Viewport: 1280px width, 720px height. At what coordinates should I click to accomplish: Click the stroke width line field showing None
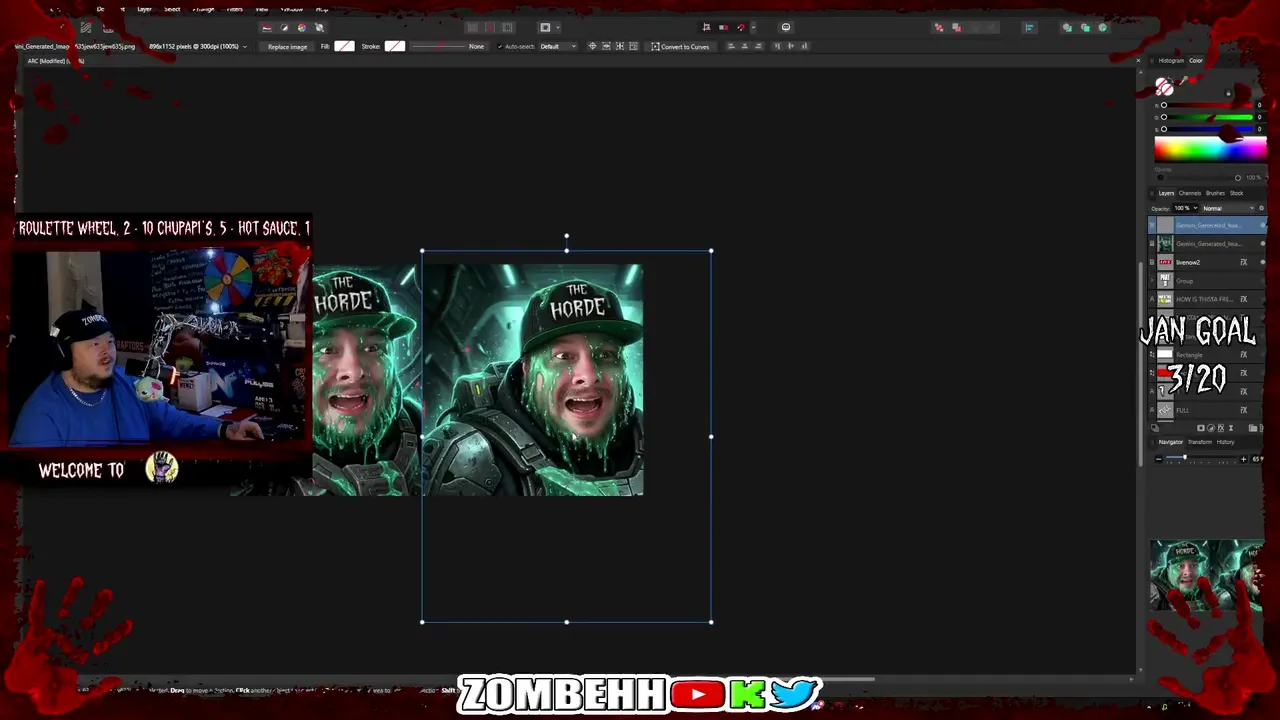click(x=448, y=46)
